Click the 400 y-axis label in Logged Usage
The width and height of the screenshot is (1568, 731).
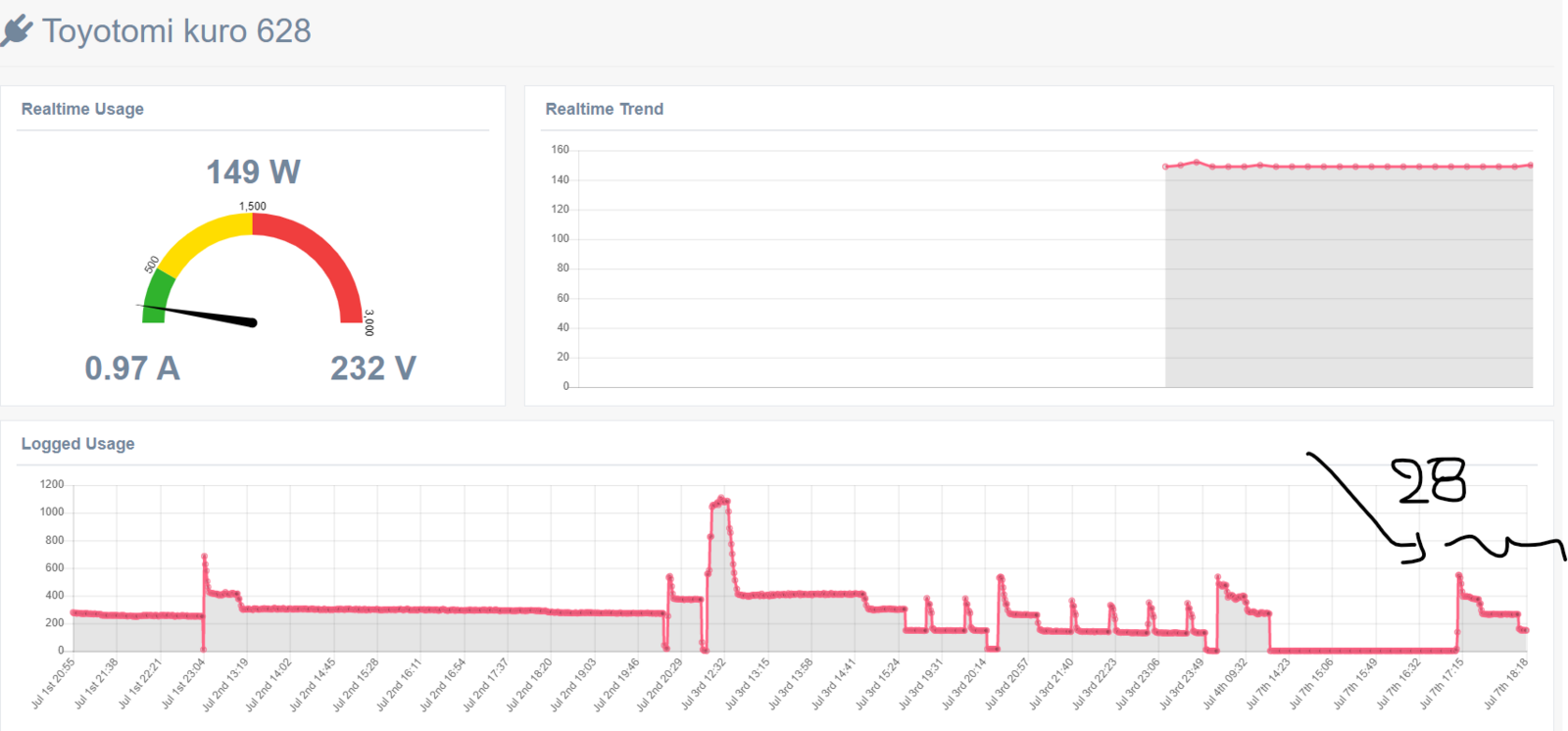point(55,595)
